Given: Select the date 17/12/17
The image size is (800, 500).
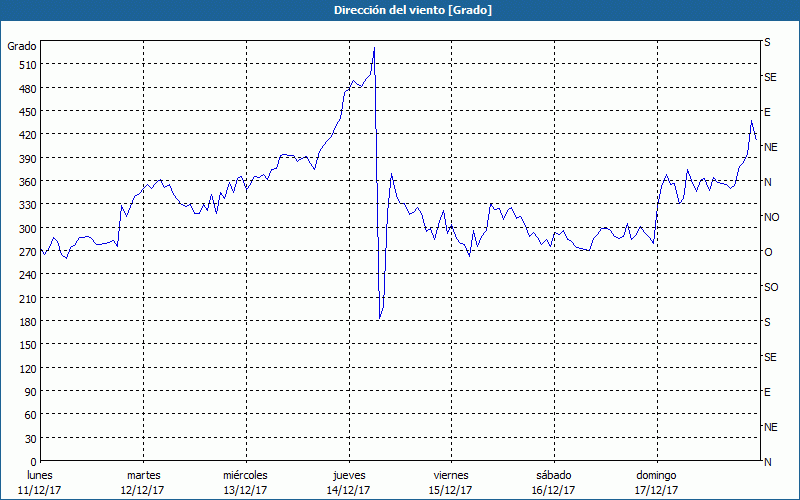Looking at the screenshot, I should [x=657, y=491].
